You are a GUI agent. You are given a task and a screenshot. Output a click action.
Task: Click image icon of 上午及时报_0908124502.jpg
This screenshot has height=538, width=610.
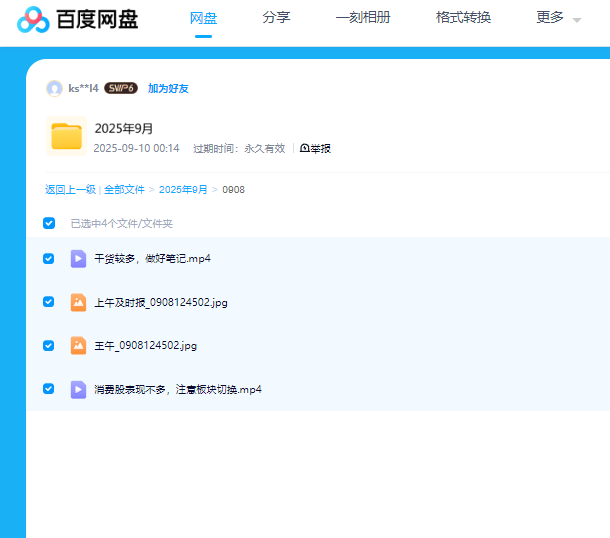(x=78, y=302)
